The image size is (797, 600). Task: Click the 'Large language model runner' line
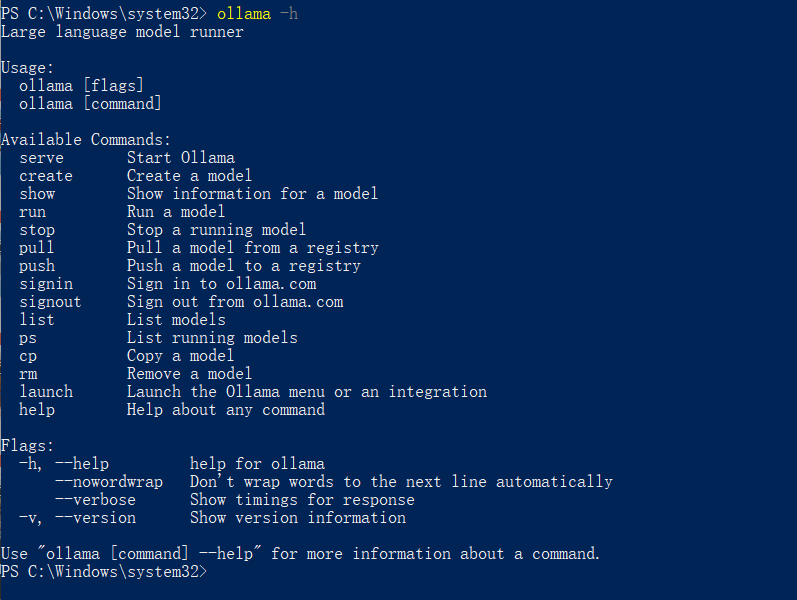click(x=122, y=32)
